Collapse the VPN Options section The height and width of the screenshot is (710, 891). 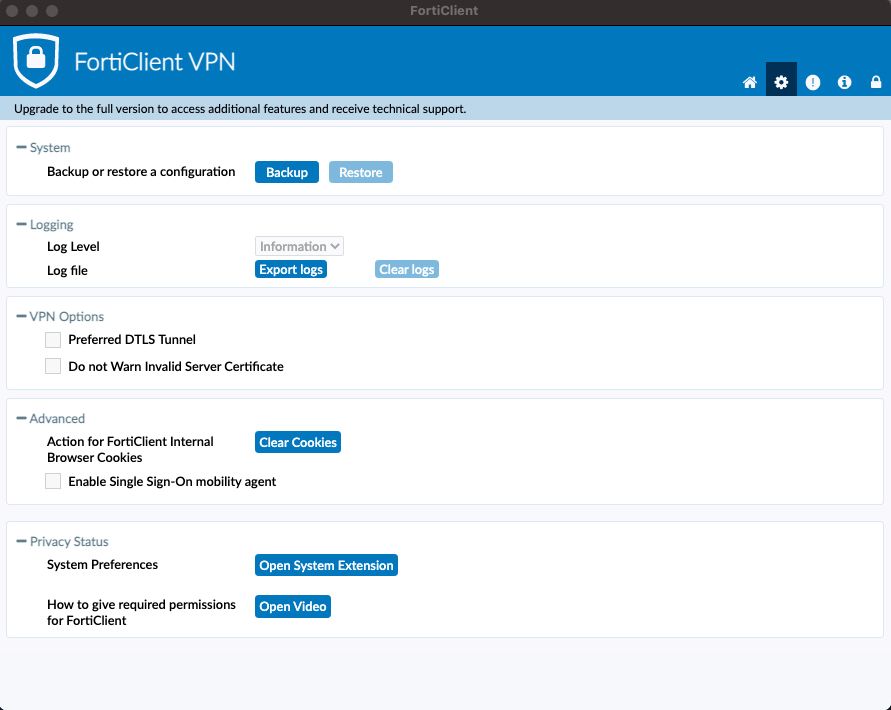[21, 317]
